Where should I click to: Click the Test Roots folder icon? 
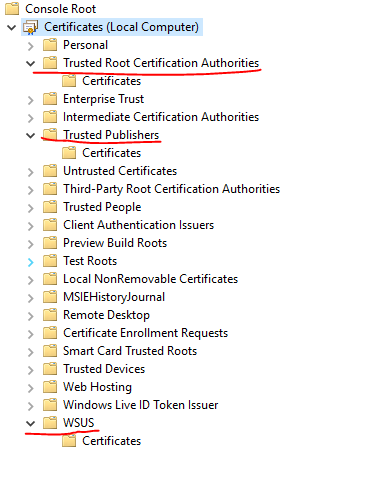click(x=50, y=261)
